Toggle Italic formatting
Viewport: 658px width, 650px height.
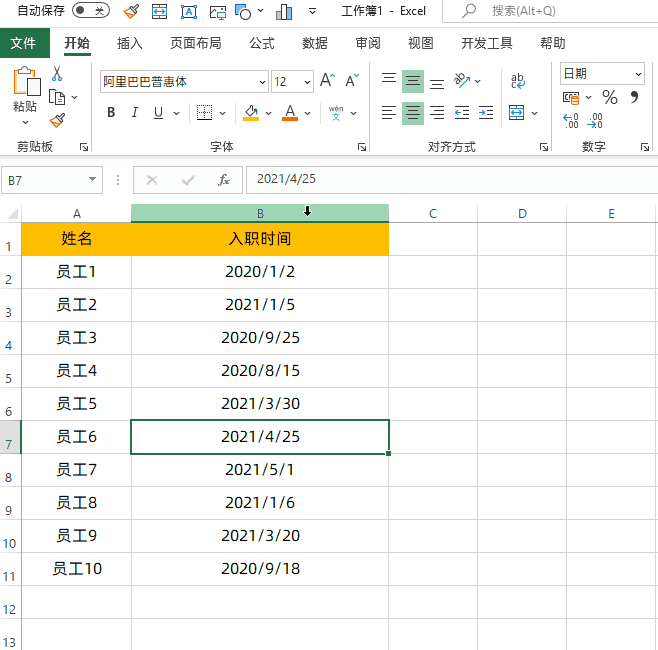pos(135,112)
